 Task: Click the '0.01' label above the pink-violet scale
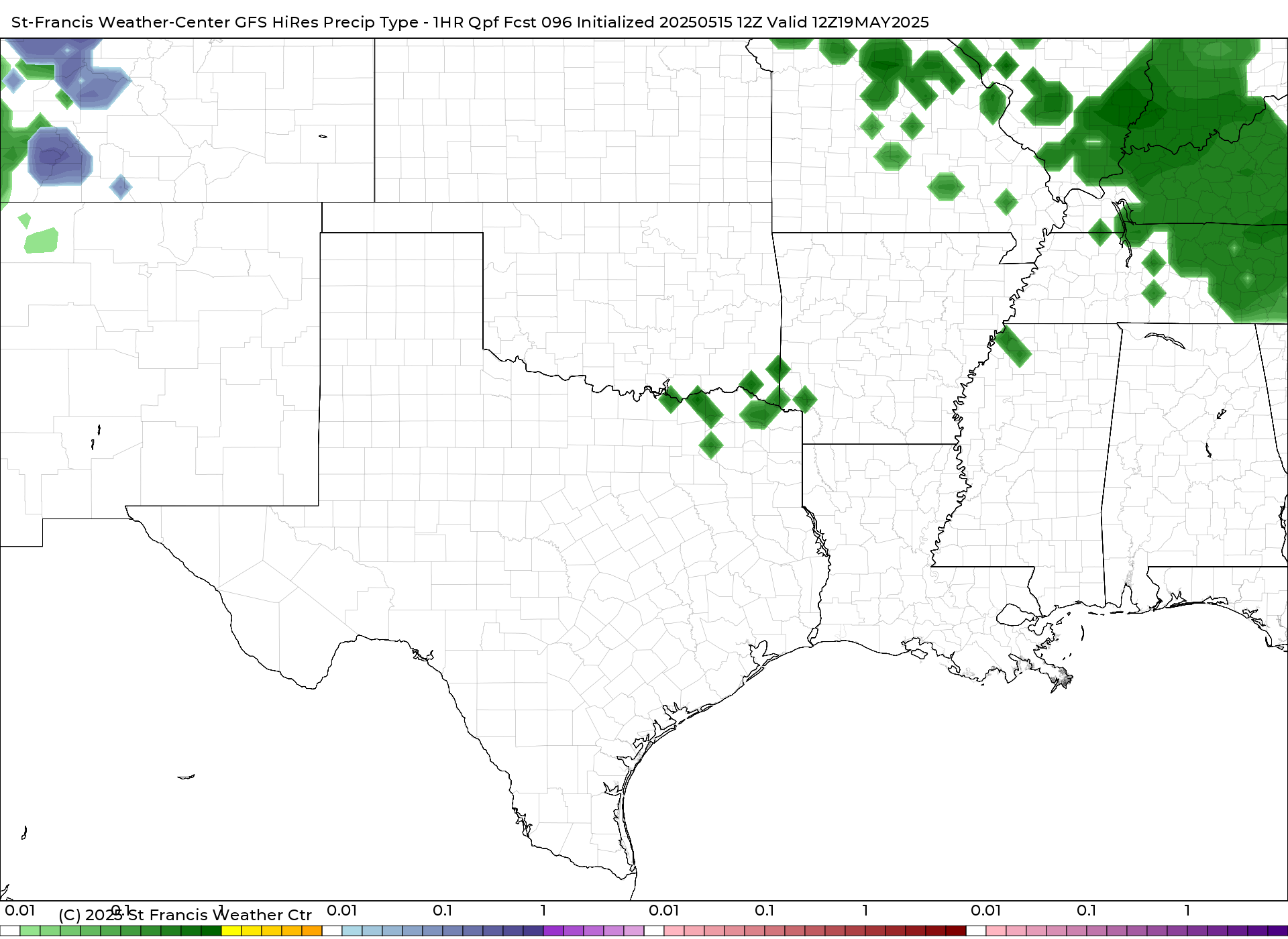pyautogui.click(x=986, y=911)
